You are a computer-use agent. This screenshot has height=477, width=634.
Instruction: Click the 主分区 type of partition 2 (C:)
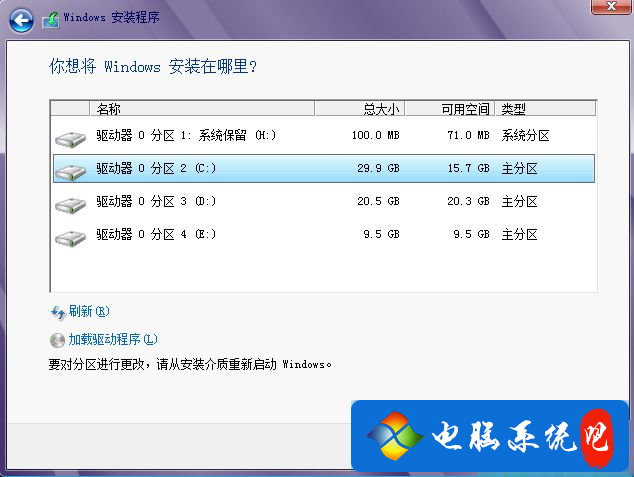[520, 169]
